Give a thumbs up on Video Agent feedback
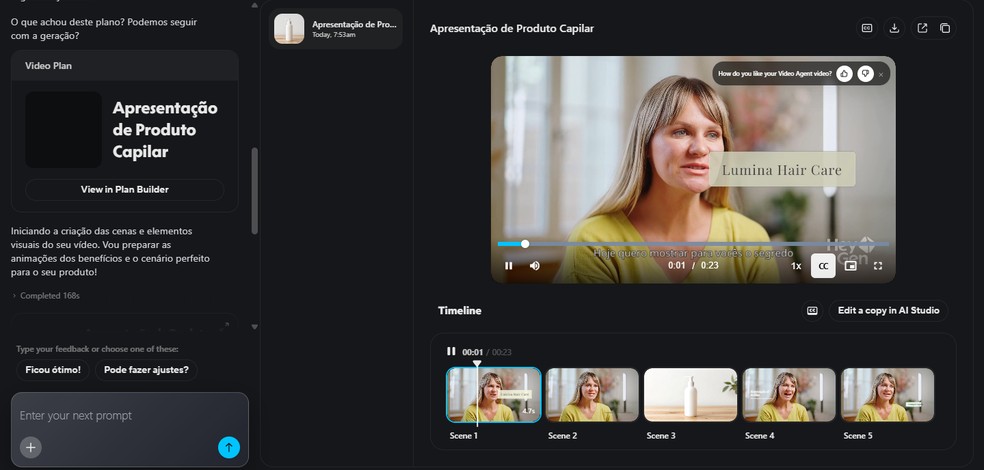984x470 pixels. coord(844,73)
